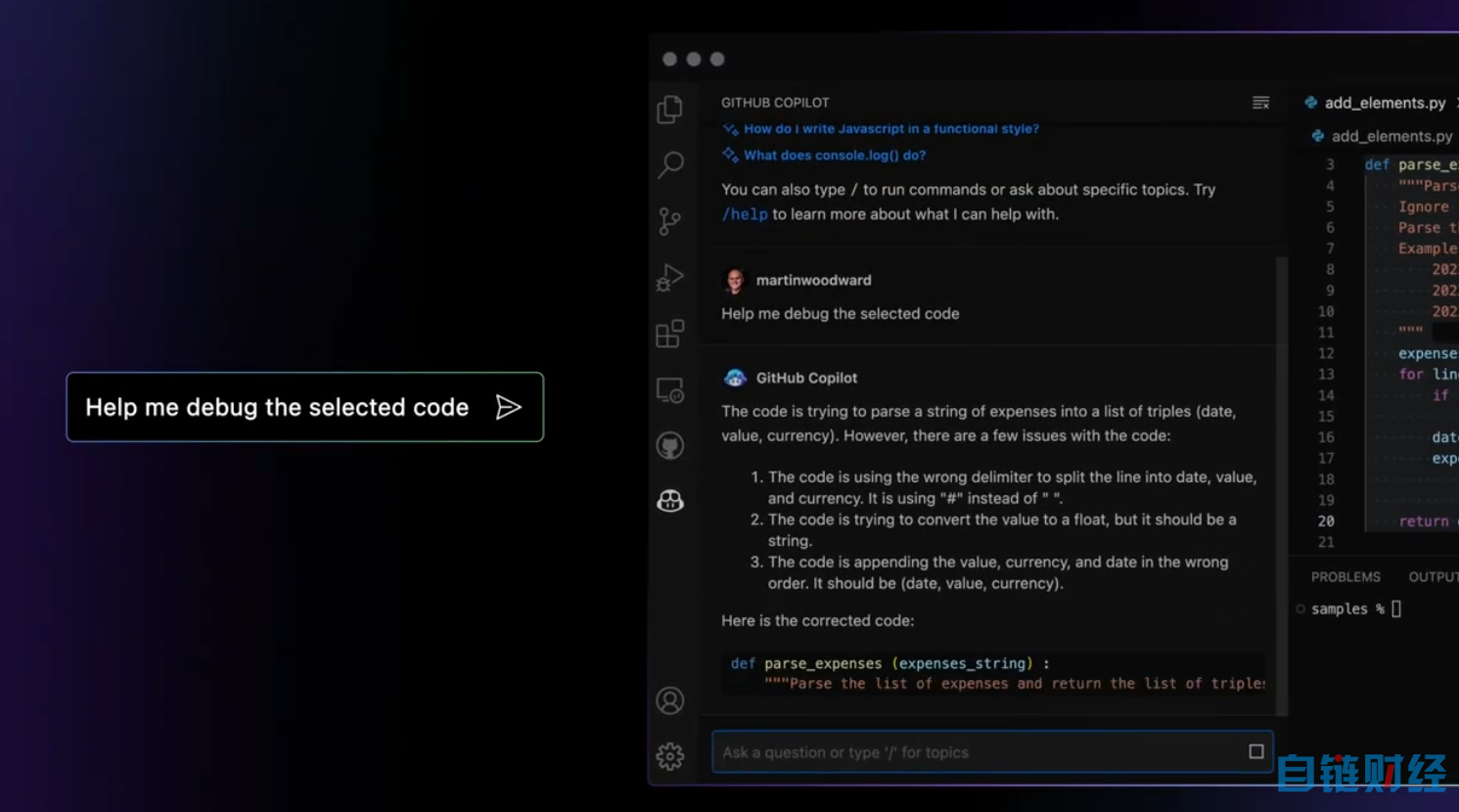
Task: Click the 'GitHub Copilot' responder name
Action: coord(806,378)
